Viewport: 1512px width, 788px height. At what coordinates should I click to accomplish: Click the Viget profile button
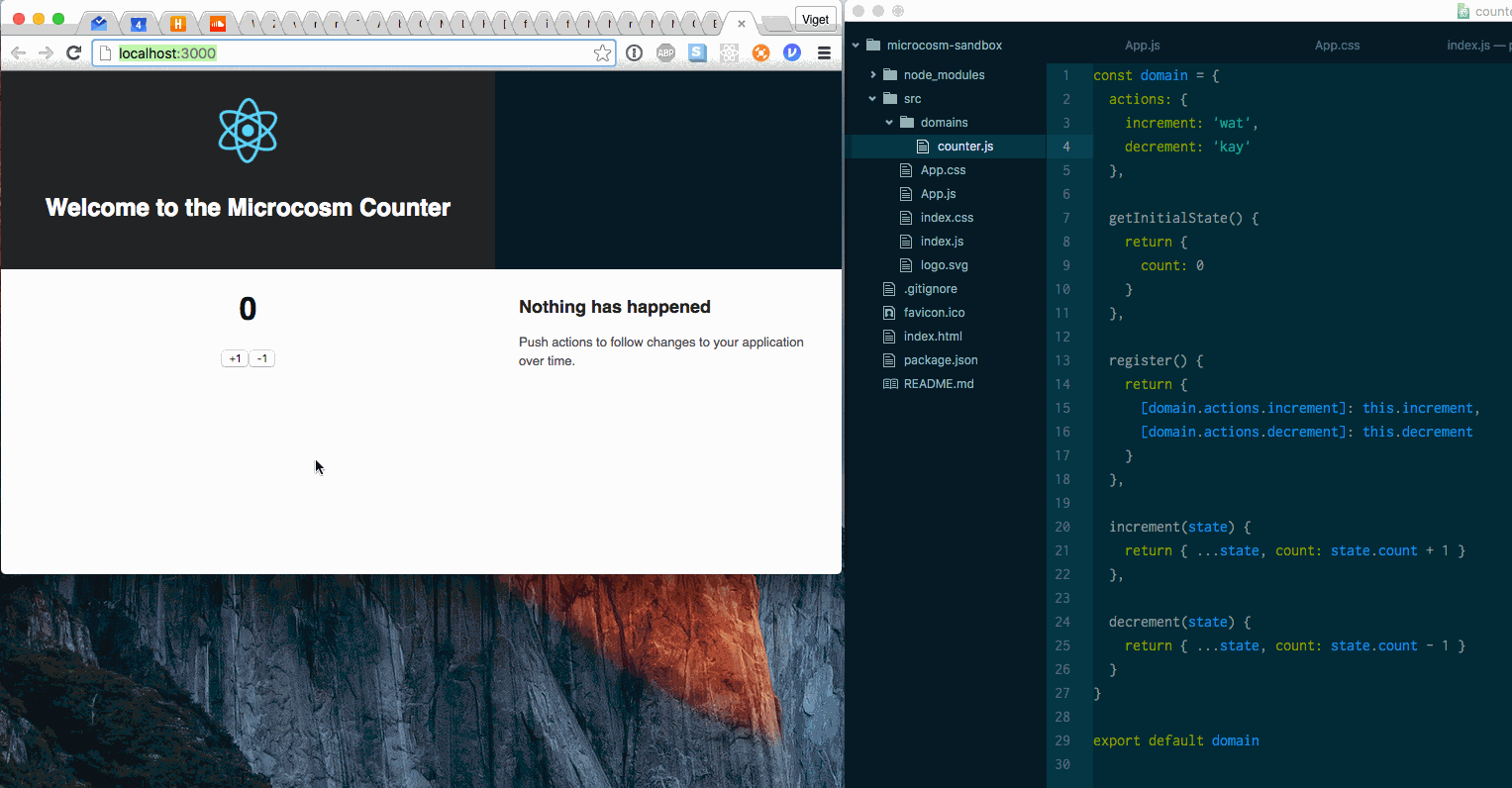click(x=816, y=20)
